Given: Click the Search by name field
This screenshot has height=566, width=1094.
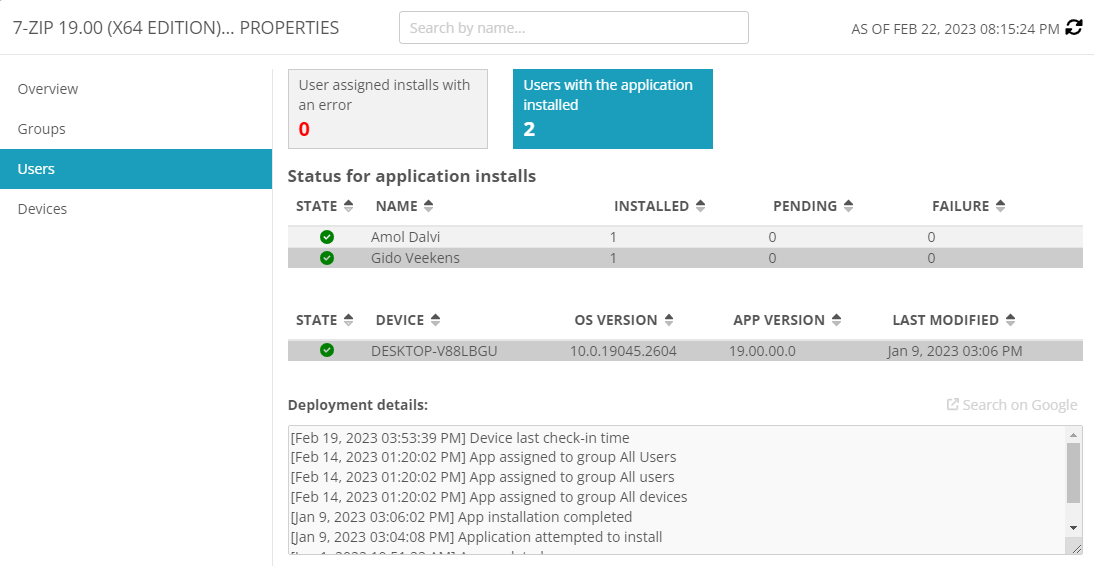Looking at the screenshot, I should [573, 28].
